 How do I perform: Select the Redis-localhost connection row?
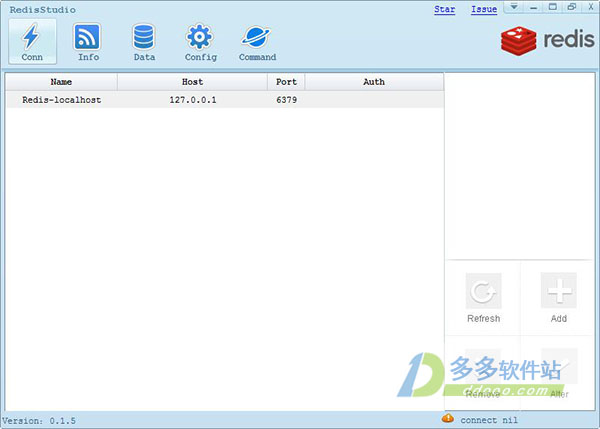tap(225, 100)
